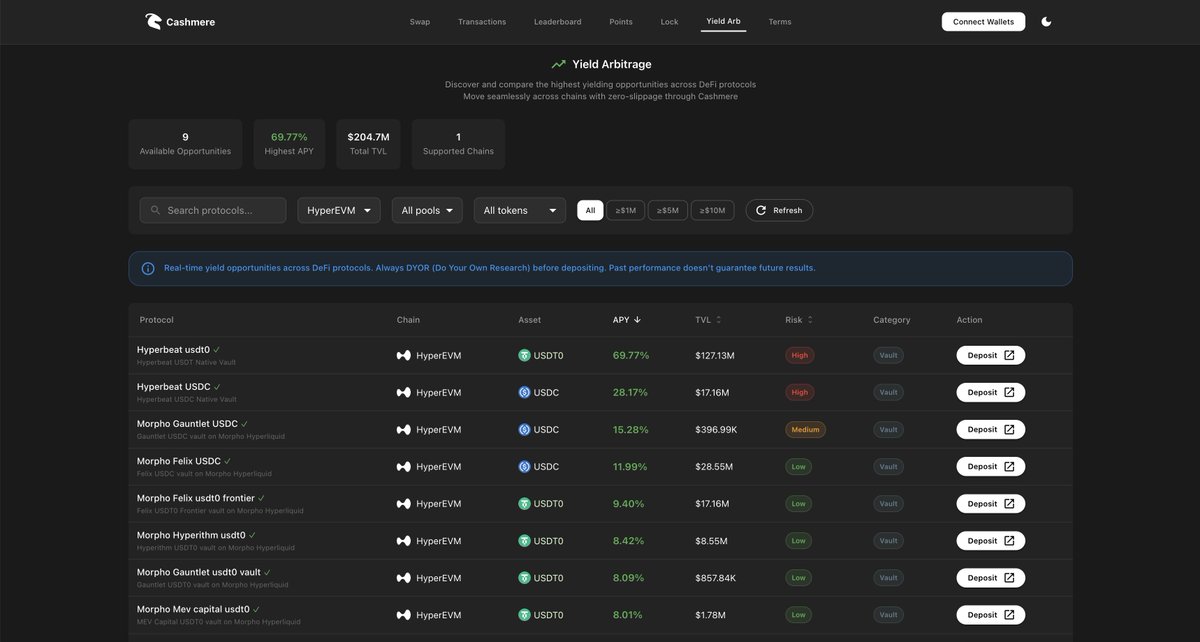The height and width of the screenshot is (642, 1200).
Task: Click APY column sort arrow
Action: click(637, 320)
